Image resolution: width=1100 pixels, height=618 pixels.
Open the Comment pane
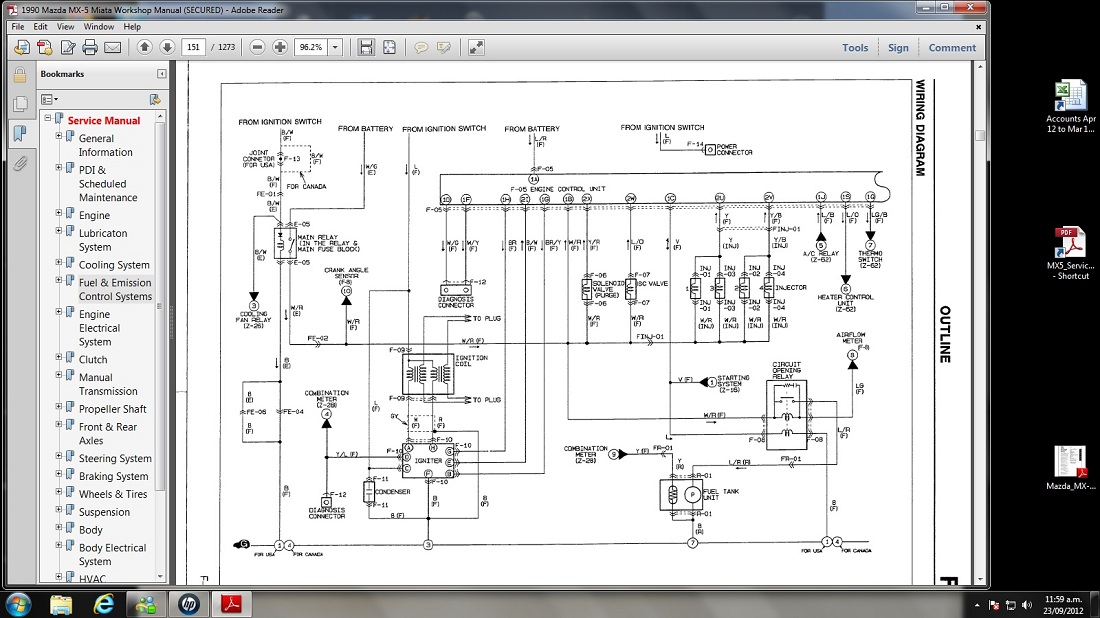point(952,48)
